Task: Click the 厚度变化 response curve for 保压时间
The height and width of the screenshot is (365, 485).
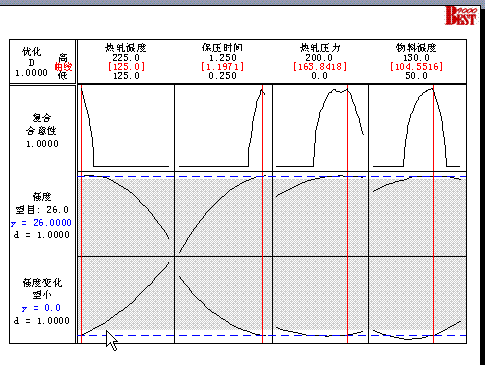Action: coord(207,307)
